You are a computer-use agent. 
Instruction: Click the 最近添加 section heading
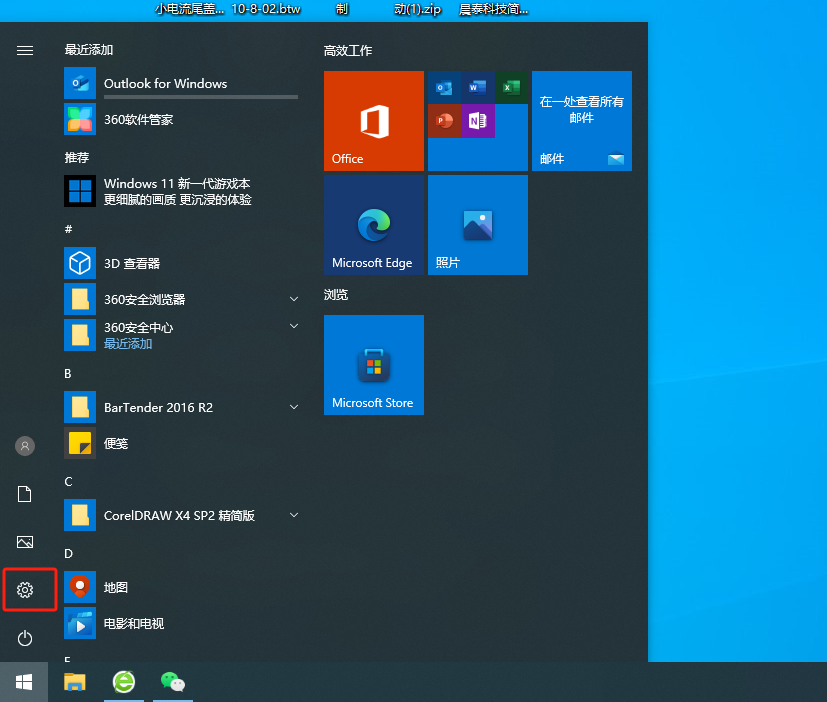[x=89, y=50]
